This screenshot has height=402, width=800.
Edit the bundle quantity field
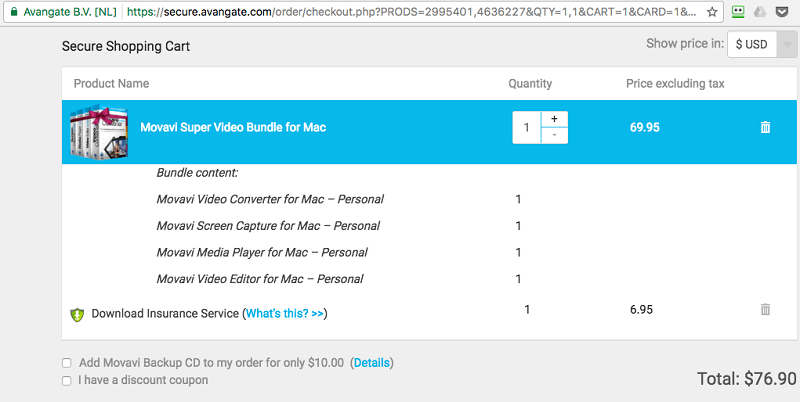[527, 128]
